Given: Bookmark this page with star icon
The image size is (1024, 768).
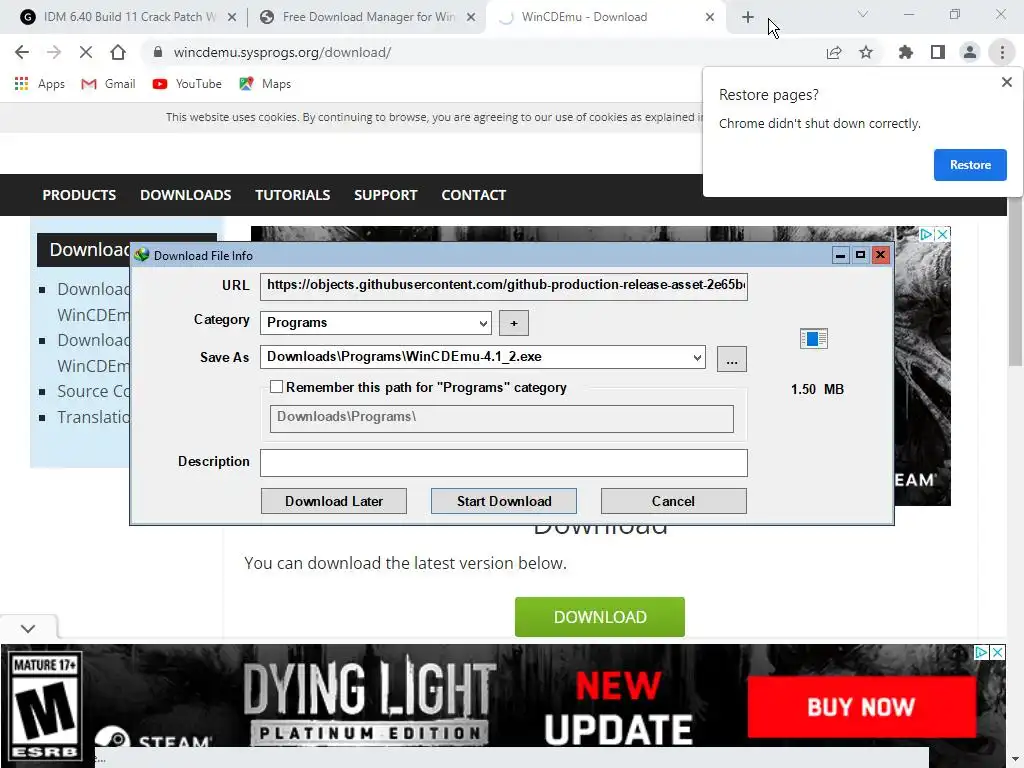Looking at the screenshot, I should point(866,52).
